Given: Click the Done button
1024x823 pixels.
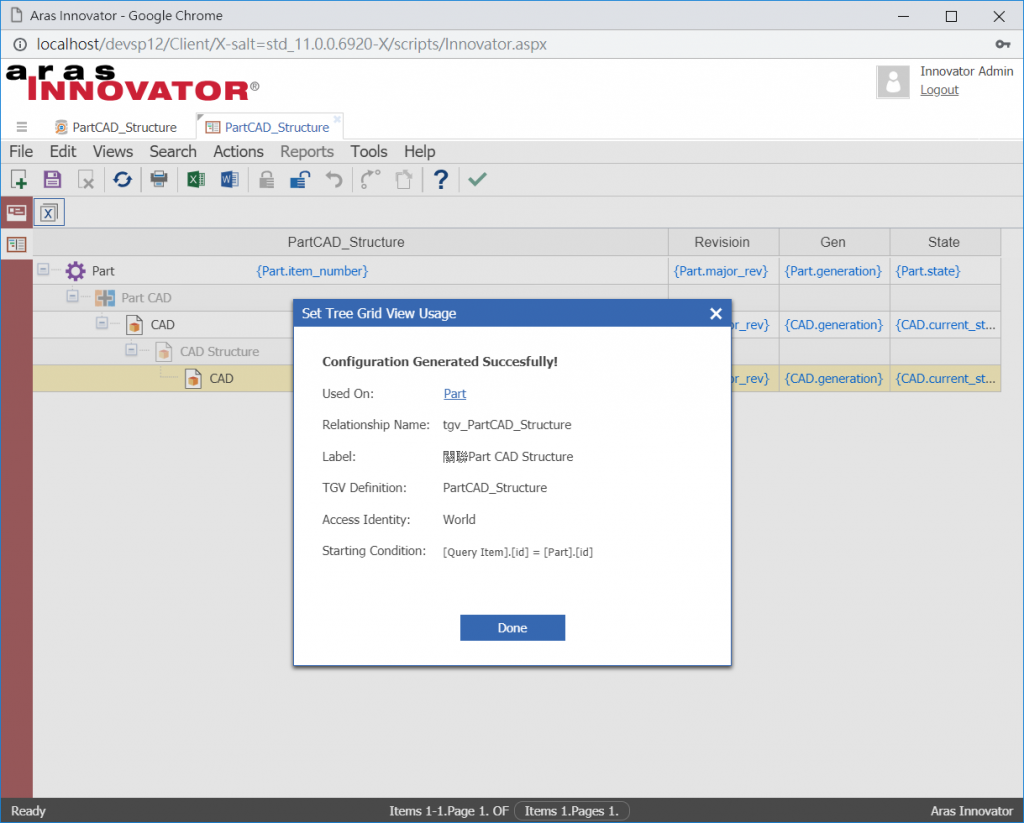Looking at the screenshot, I should click(512, 628).
